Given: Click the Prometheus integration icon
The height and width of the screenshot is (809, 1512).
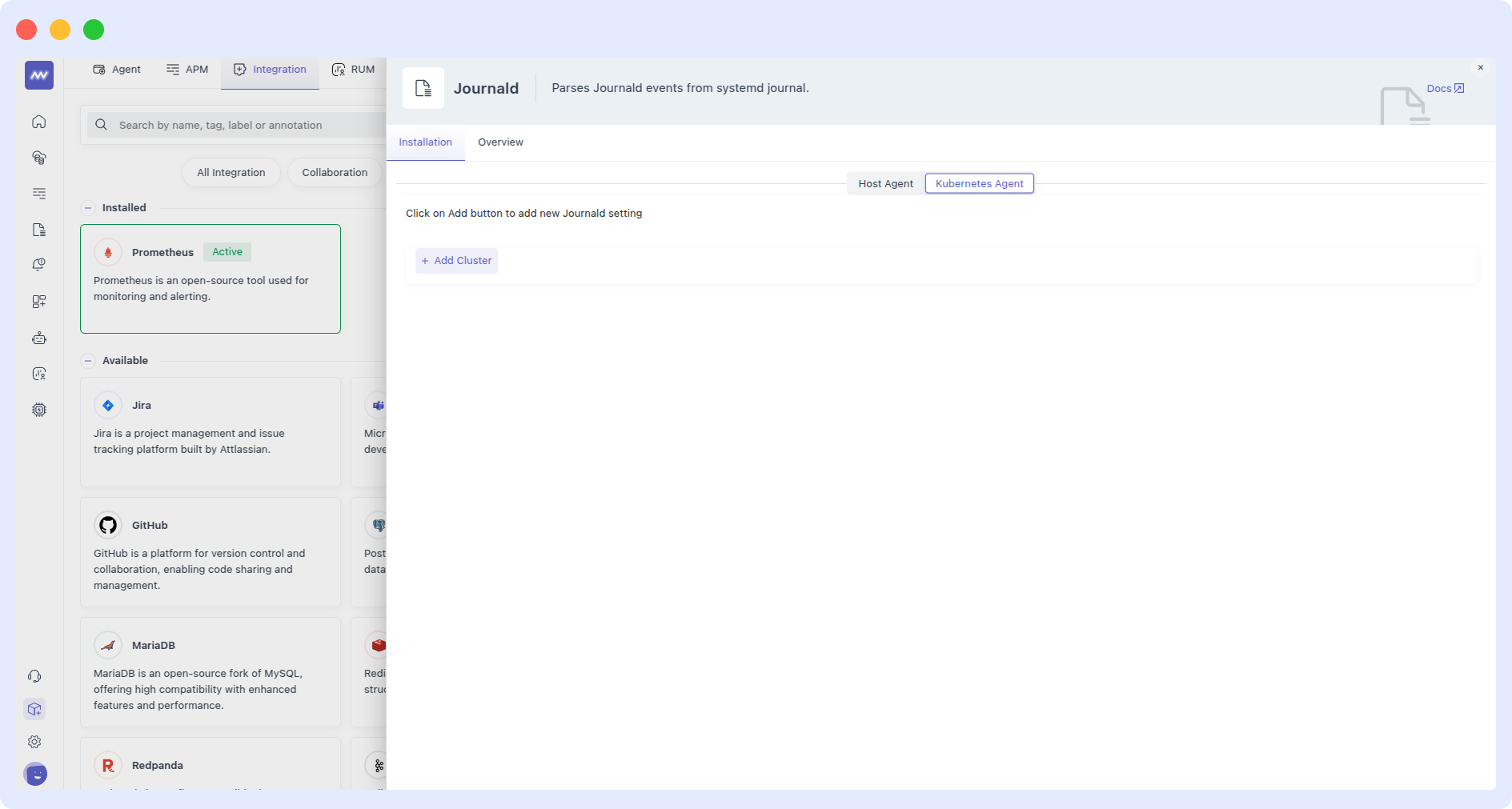Looking at the screenshot, I should click(108, 251).
